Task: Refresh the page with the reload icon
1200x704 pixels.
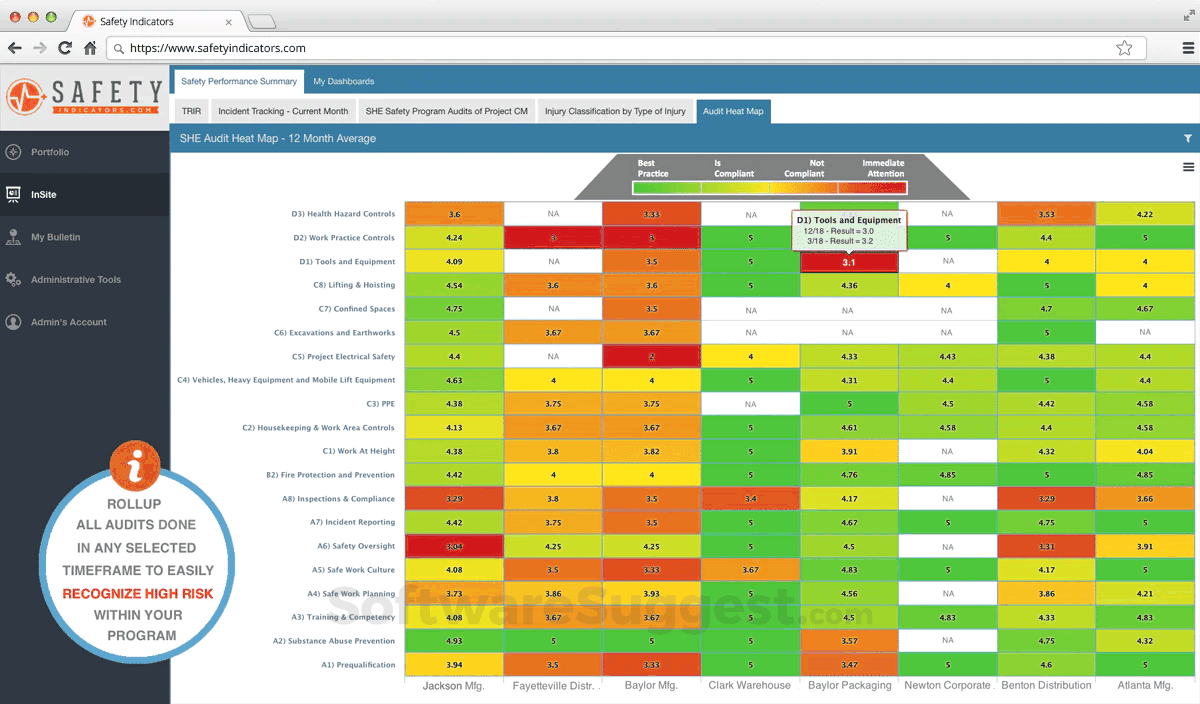Action: tap(65, 47)
